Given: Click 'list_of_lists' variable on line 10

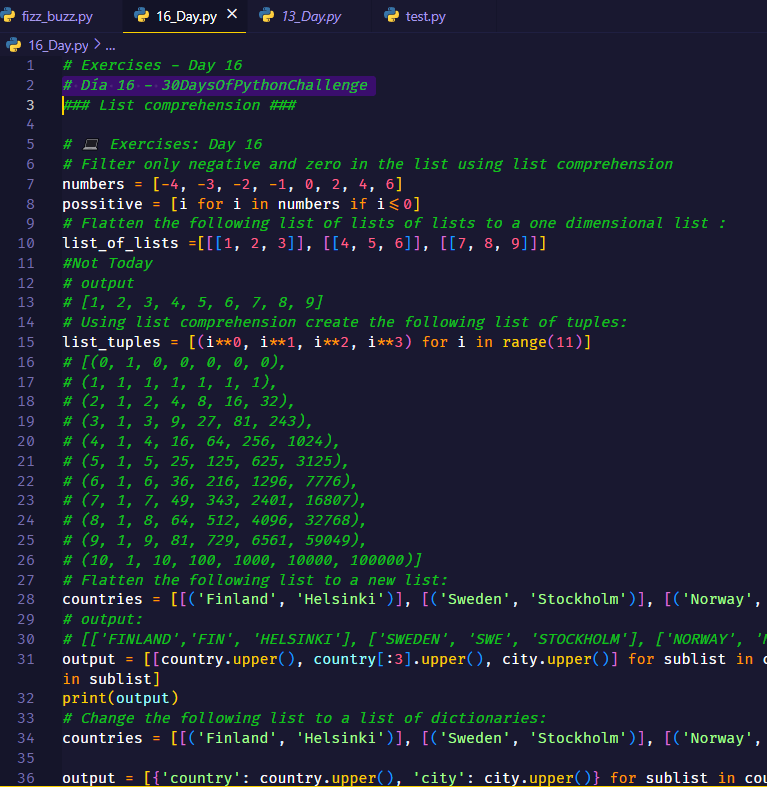Looking at the screenshot, I should point(120,243).
